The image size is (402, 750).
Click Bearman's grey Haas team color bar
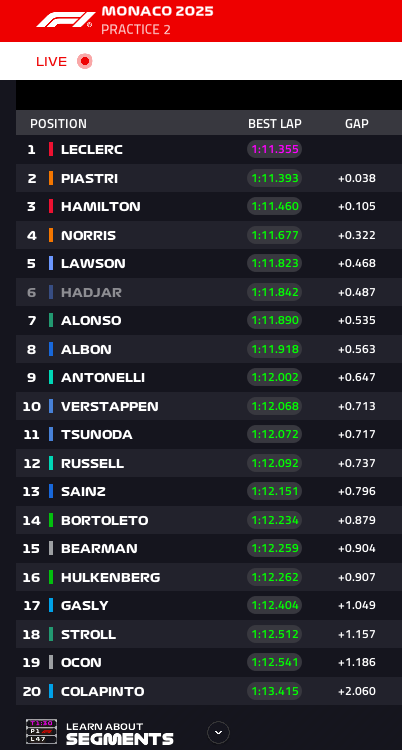pos(51,548)
